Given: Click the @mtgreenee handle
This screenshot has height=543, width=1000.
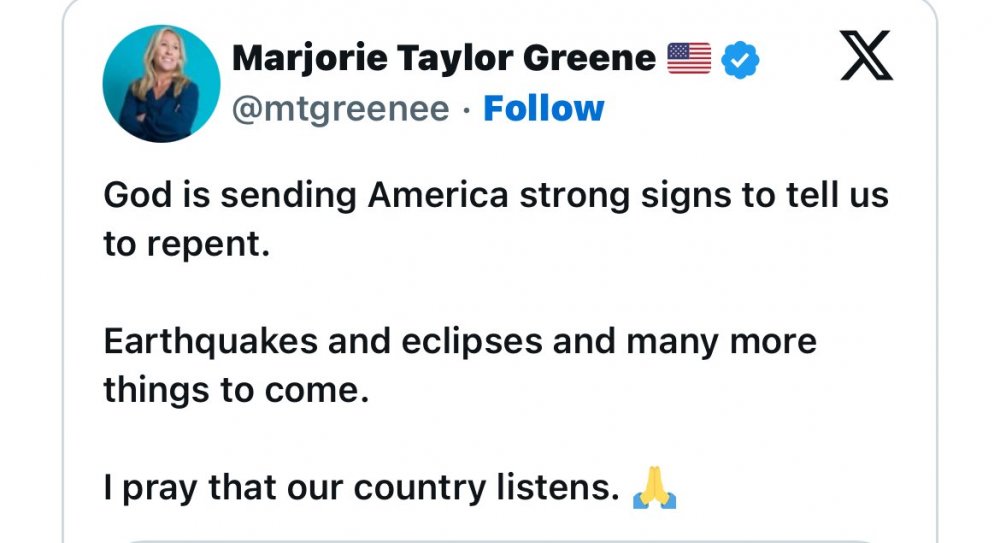Looking at the screenshot, I should tap(340, 108).
